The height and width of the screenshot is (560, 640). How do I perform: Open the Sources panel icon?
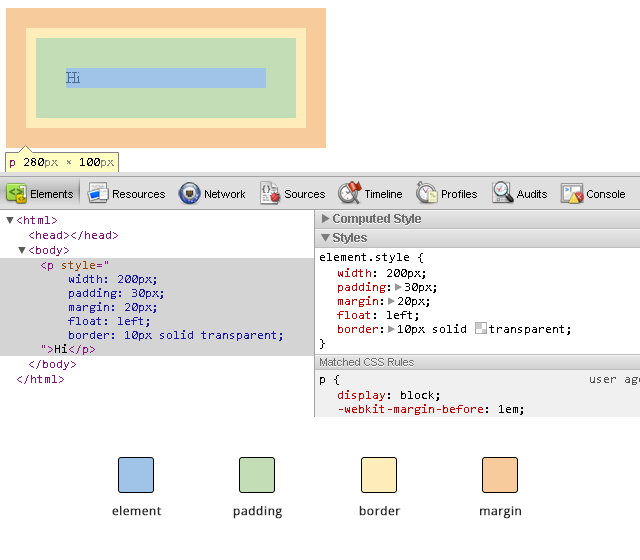coord(269,193)
